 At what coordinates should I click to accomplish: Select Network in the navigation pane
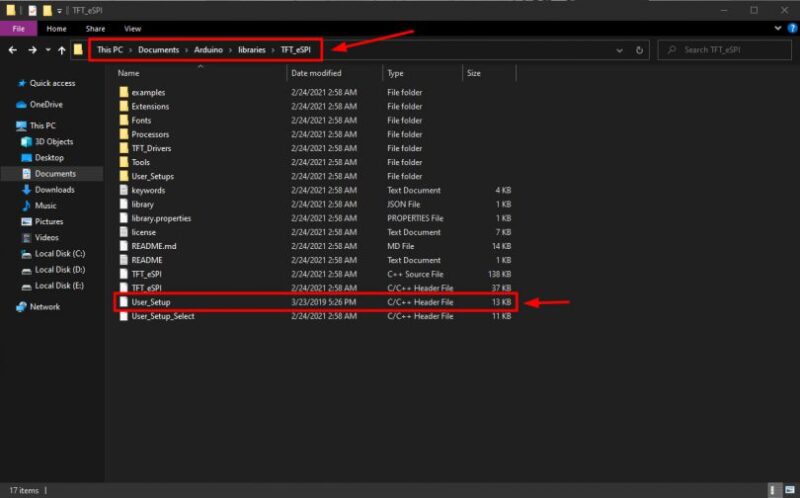click(x=44, y=307)
